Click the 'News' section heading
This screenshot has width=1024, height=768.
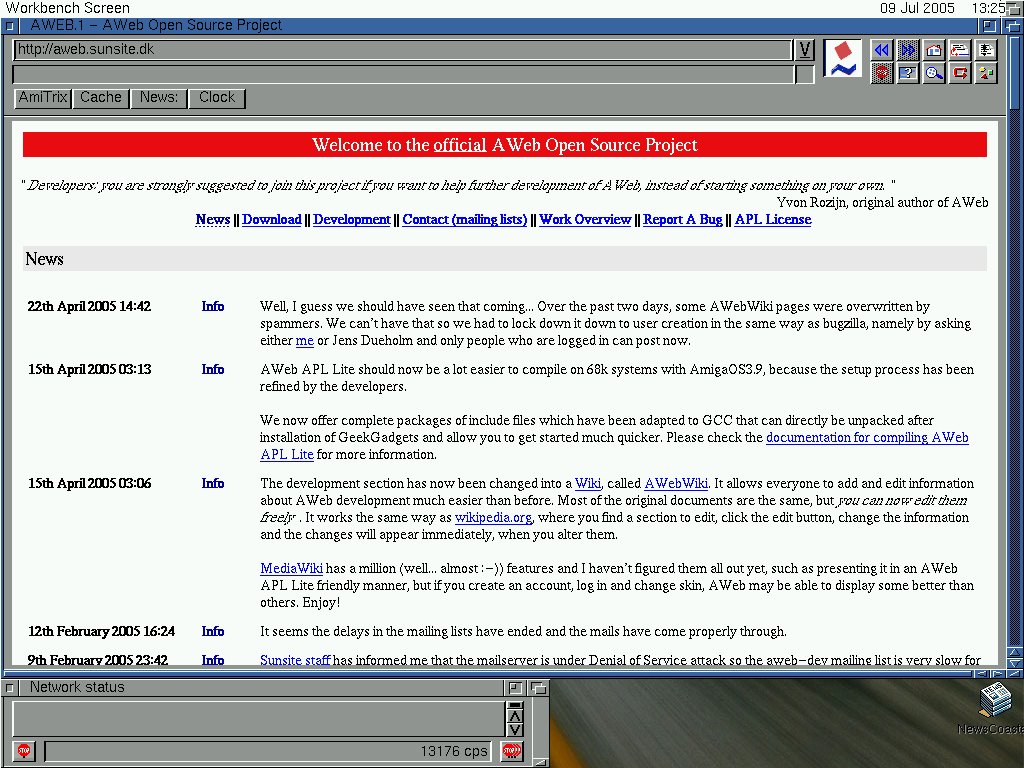tap(44, 259)
